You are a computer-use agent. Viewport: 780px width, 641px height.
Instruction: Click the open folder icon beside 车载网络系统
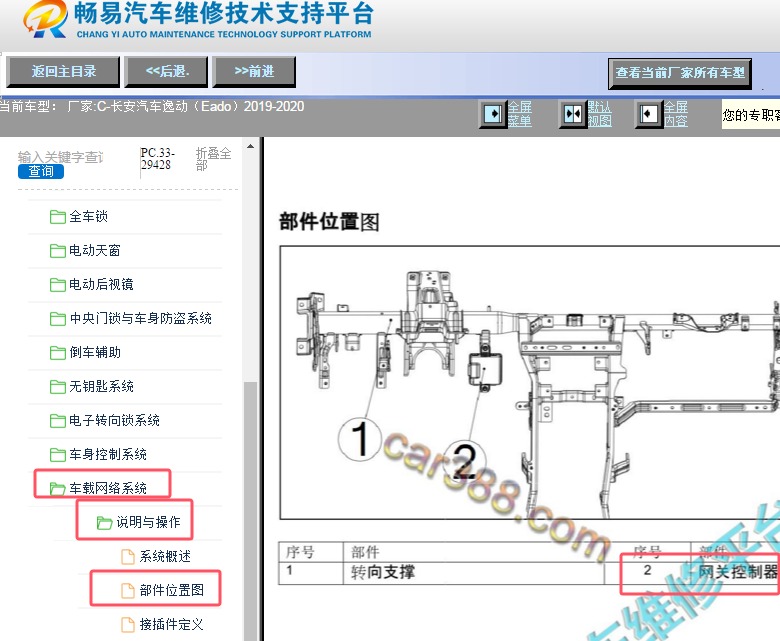coord(58,488)
